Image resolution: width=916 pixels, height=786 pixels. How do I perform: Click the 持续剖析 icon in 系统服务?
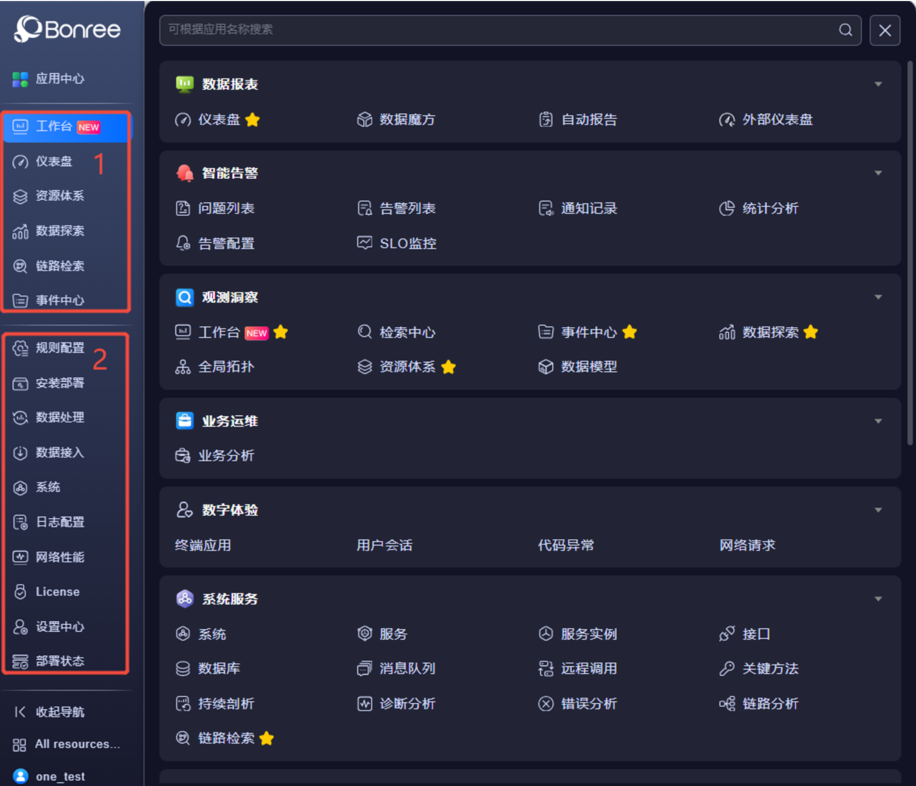tap(183, 704)
